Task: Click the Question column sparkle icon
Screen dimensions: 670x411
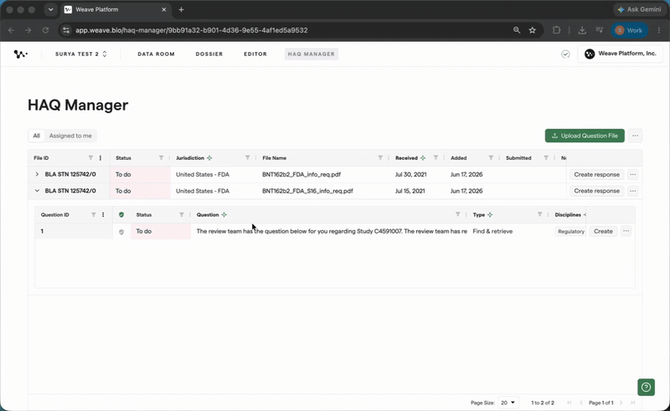Action: tap(224, 214)
